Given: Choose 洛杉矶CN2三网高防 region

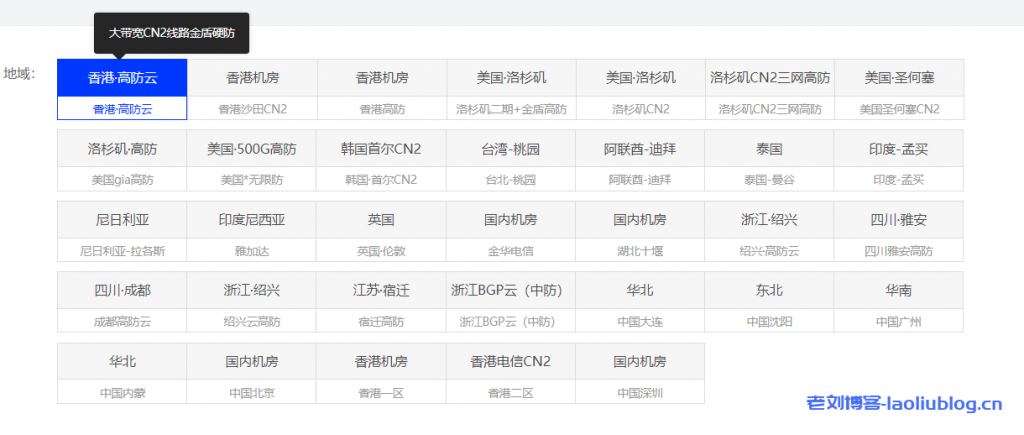Looking at the screenshot, I should (x=770, y=89).
